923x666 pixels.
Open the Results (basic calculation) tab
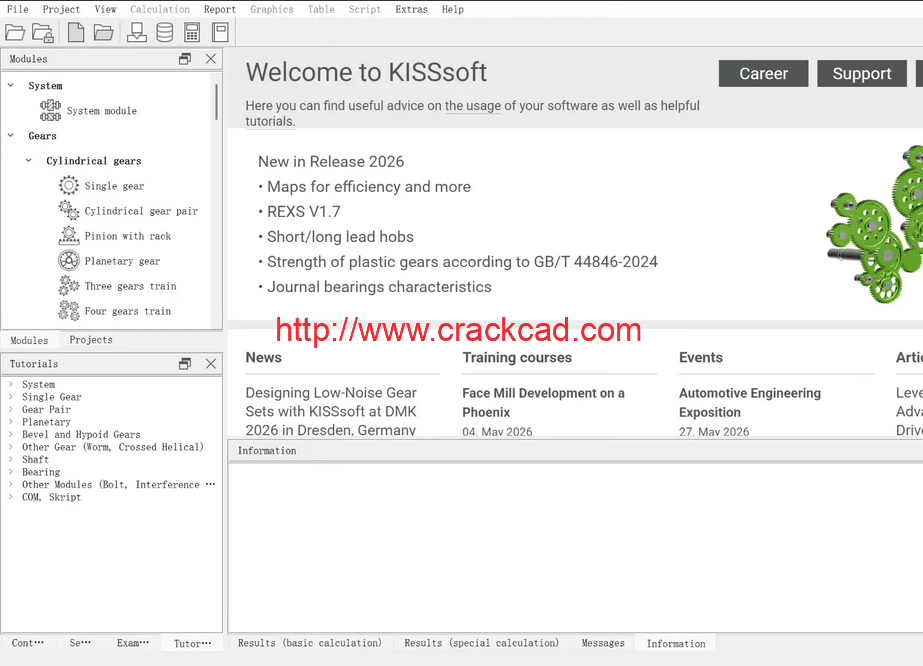310,643
